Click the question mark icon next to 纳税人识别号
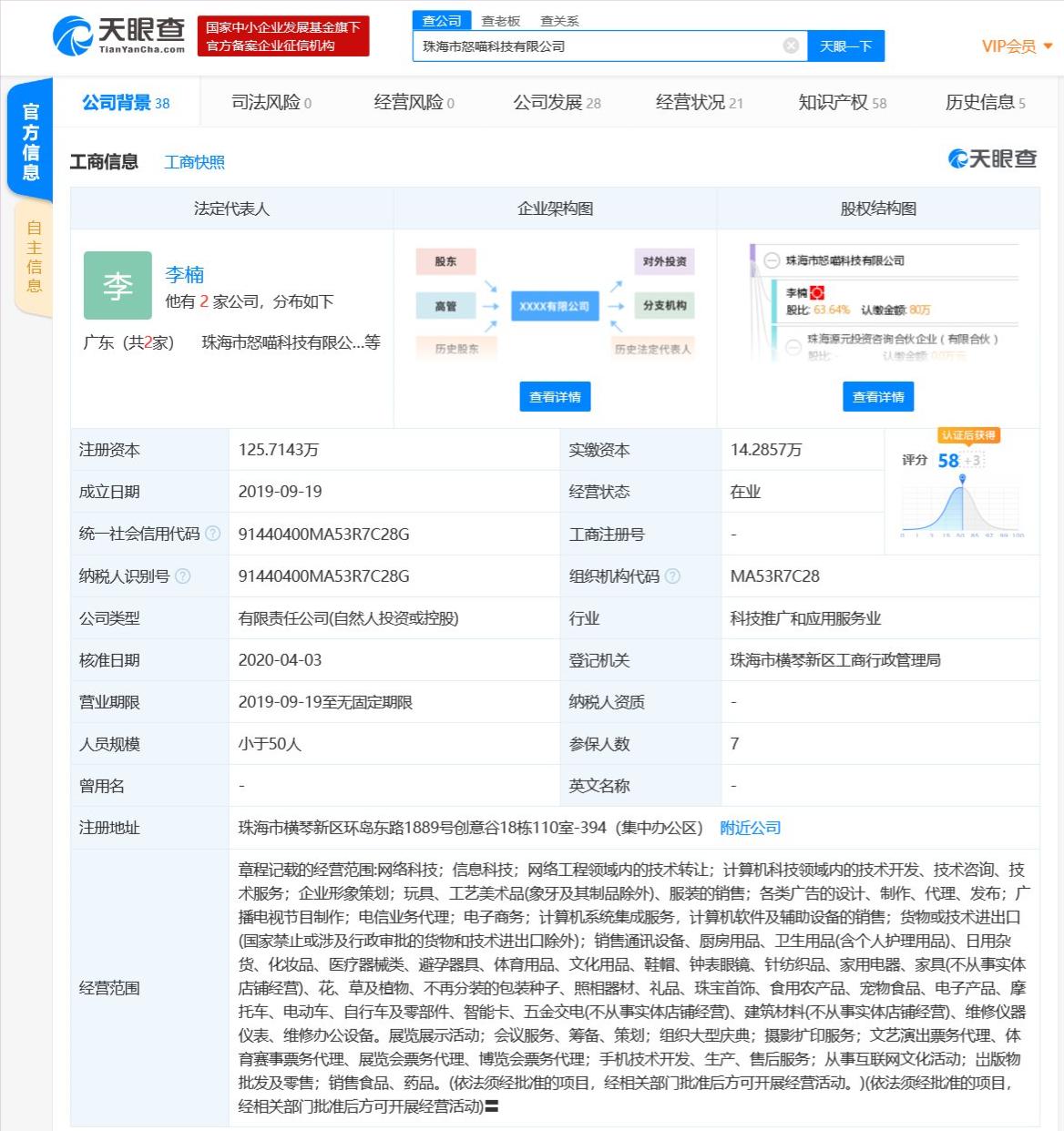1064x1131 pixels. pos(185,576)
